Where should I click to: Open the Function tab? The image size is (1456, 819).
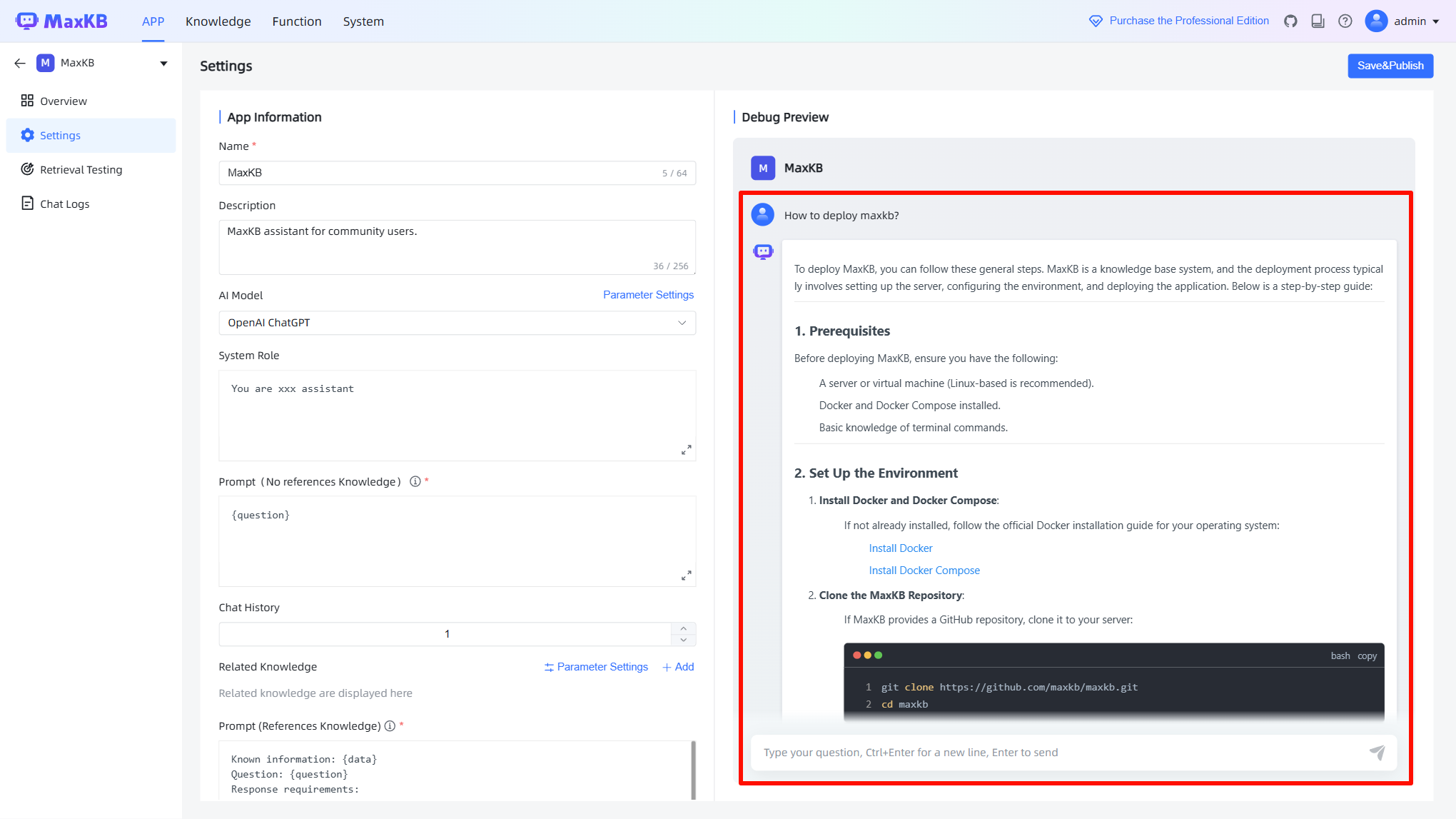[297, 21]
